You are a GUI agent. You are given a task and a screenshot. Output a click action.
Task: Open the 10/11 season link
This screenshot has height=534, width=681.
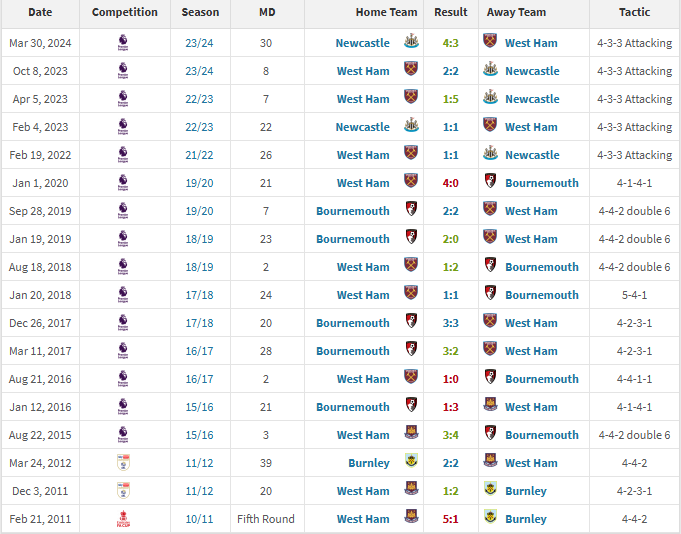tap(199, 518)
